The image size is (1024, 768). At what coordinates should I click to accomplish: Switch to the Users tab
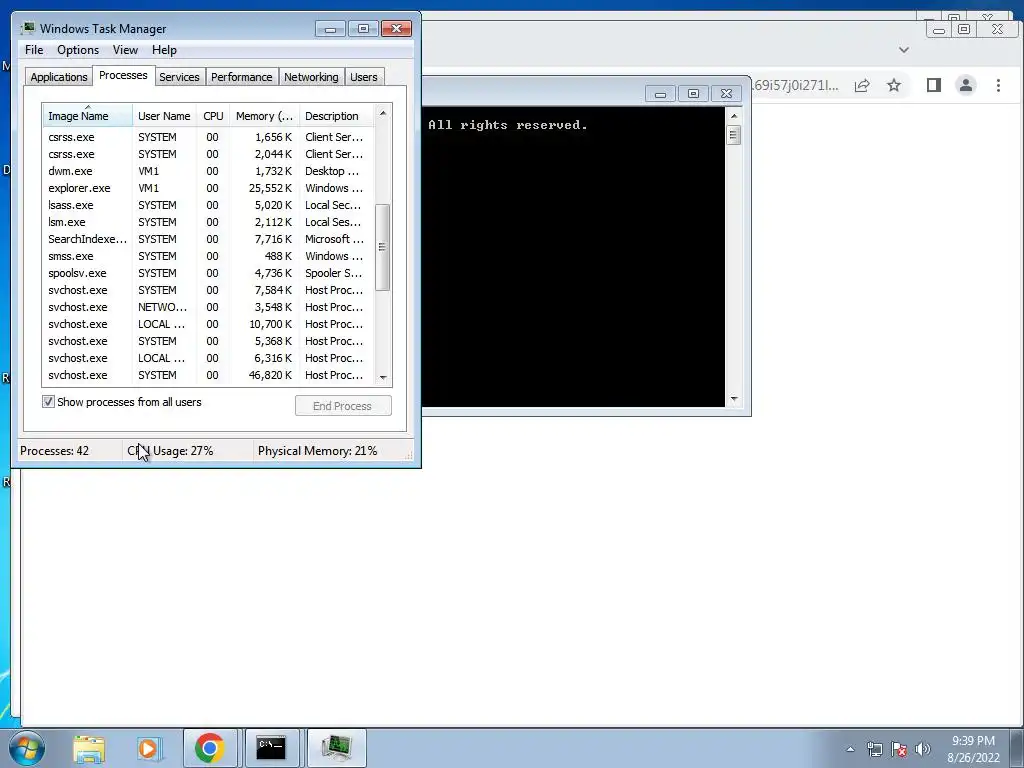pos(364,77)
